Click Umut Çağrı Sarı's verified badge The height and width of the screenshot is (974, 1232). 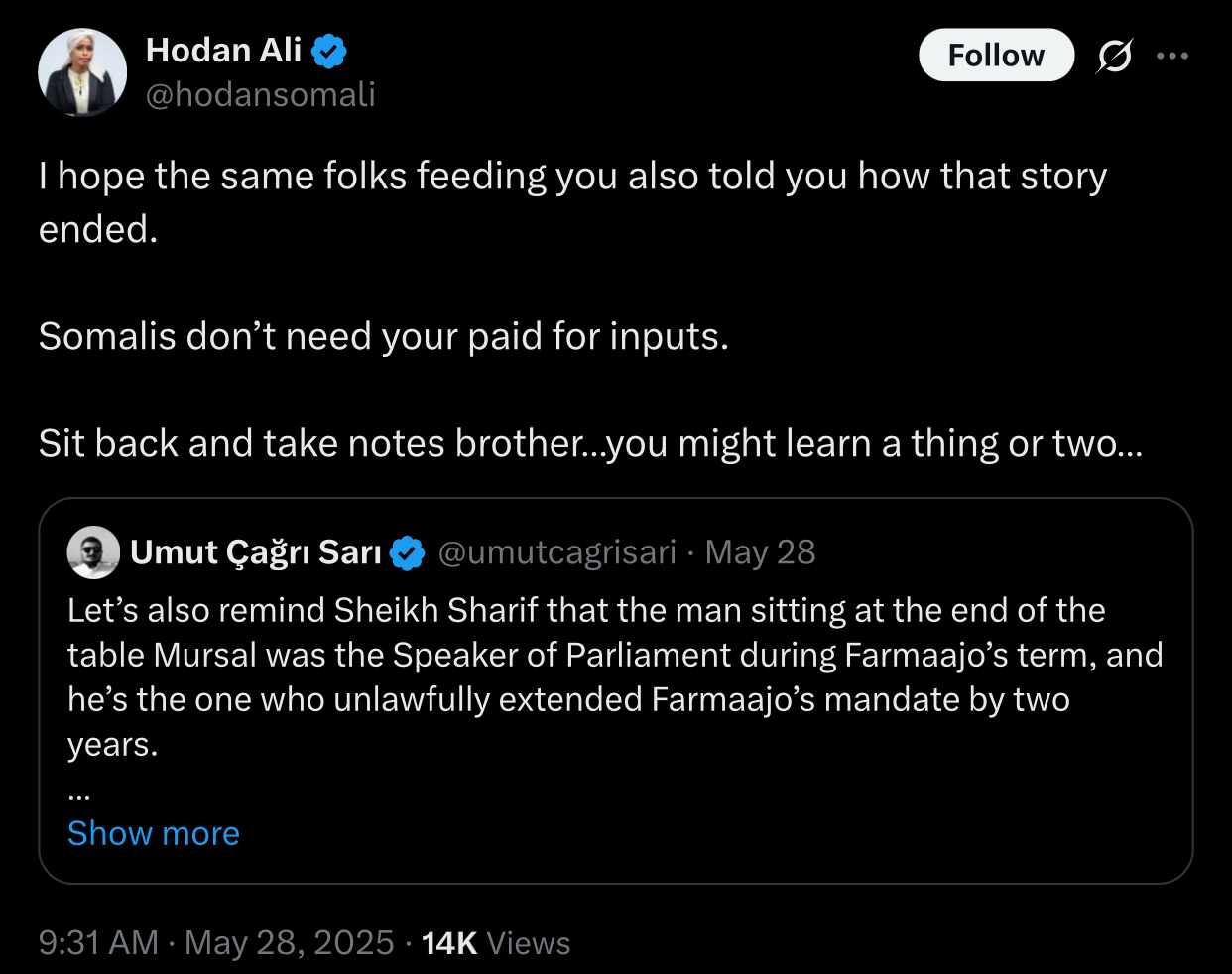407,553
